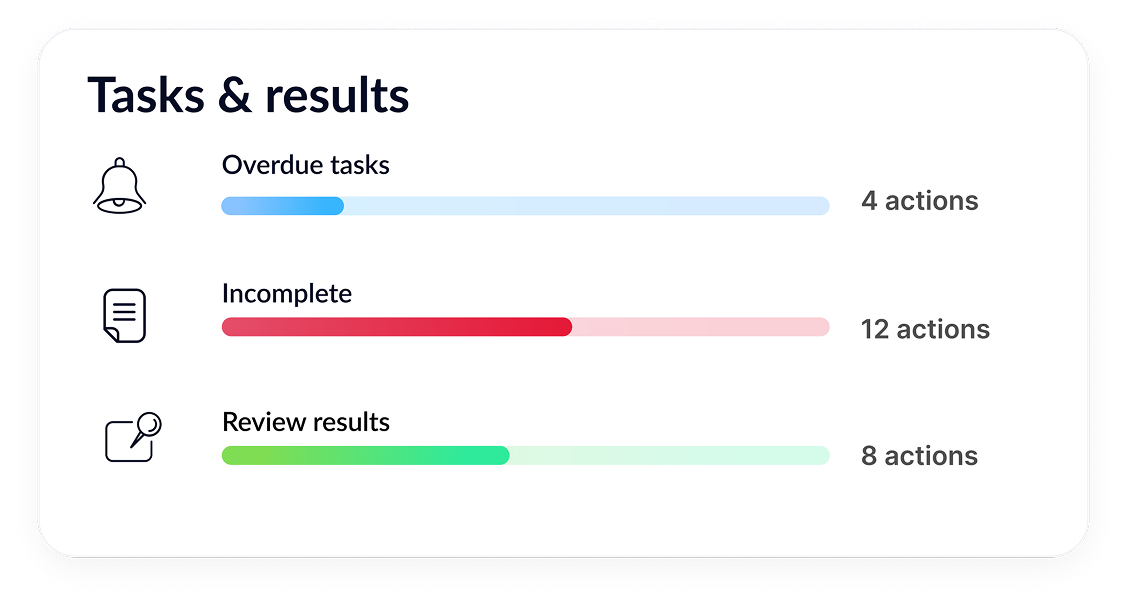The height and width of the screenshot is (605, 1127).
Task: Select the pin head on the review icon
Action: pos(151,423)
